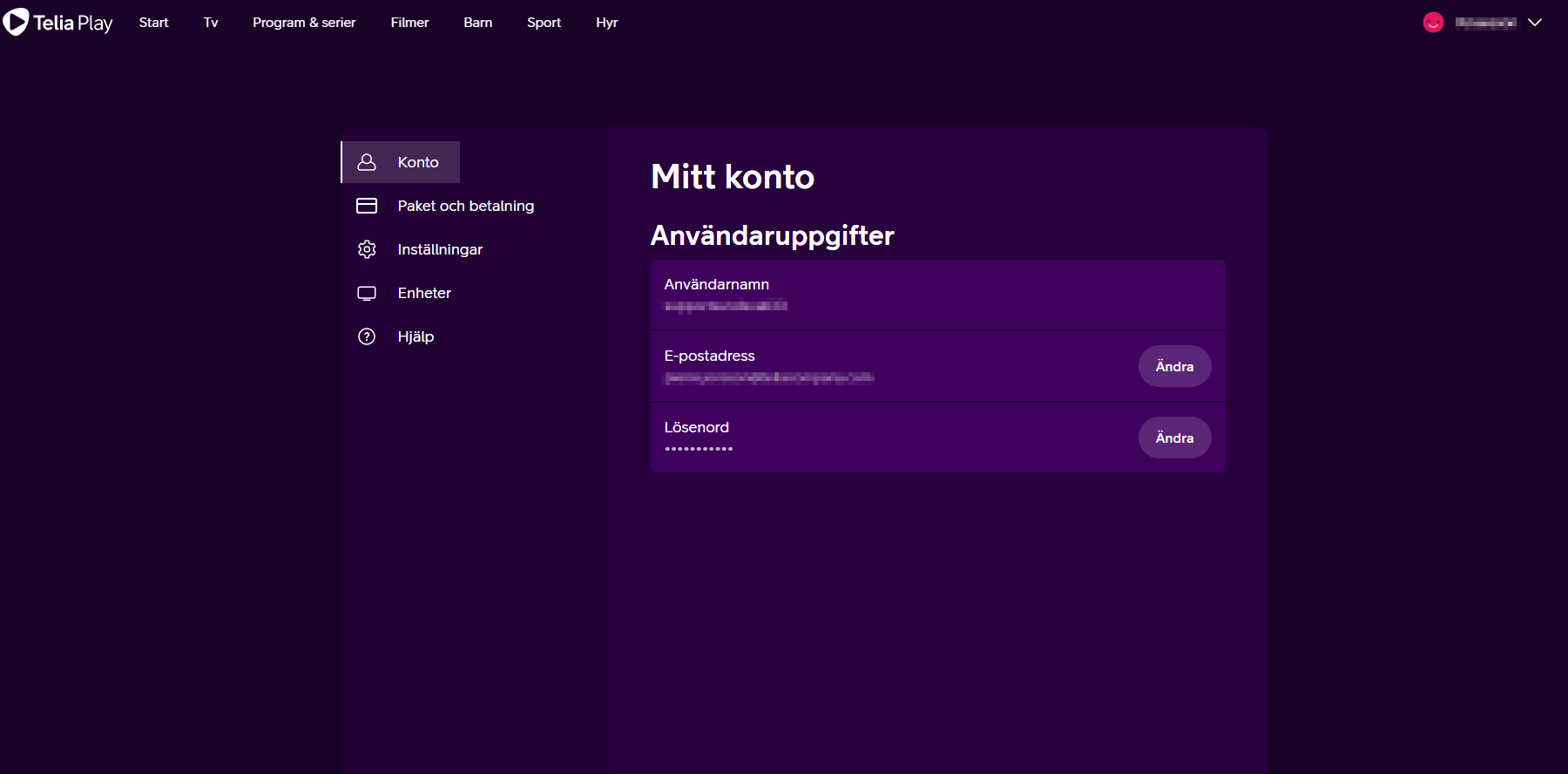
Task: Select the Konto sidebar label
Action: [418, 162]
